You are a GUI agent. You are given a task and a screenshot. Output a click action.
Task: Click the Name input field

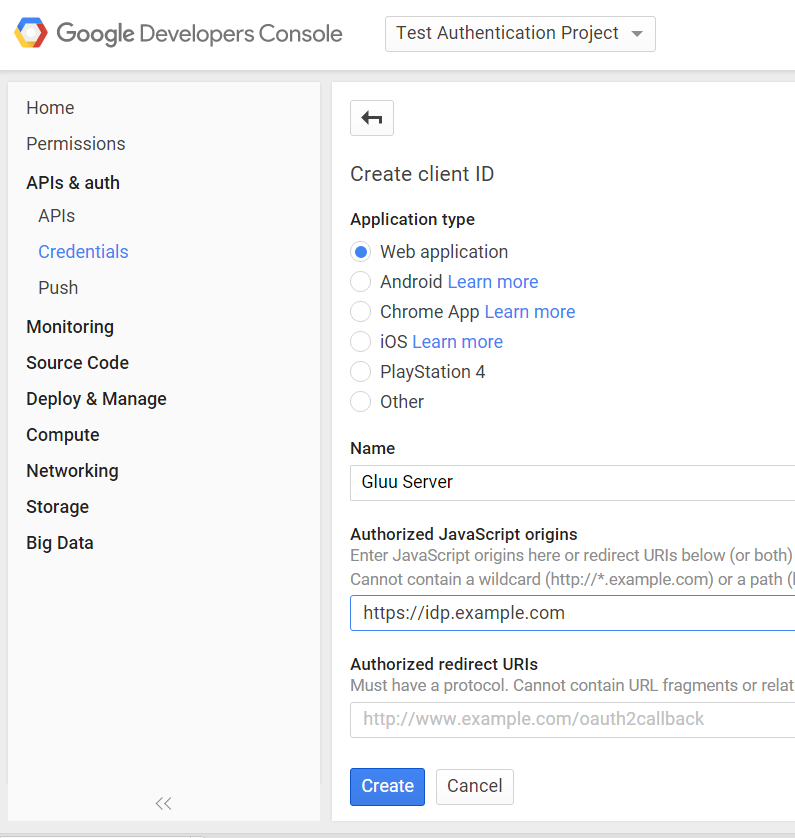click(572, 482)
